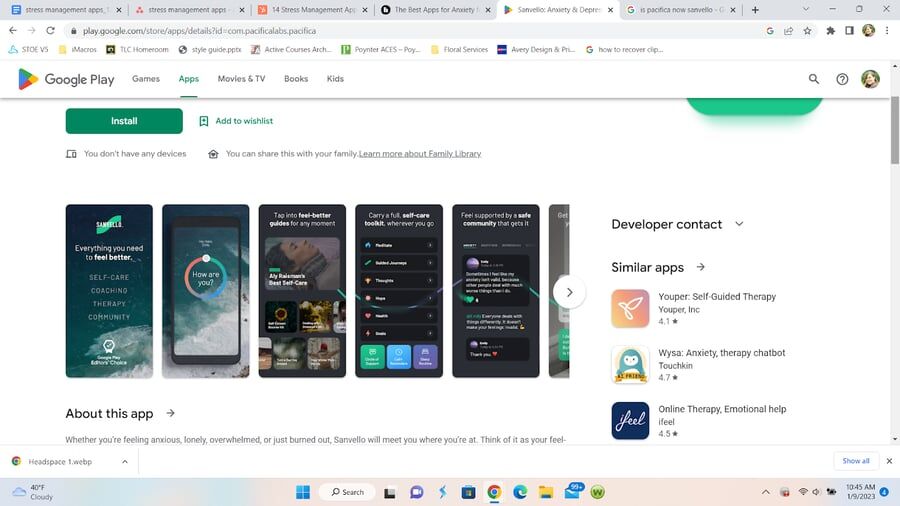Open the Similar apps arrow
The image size is (900, 506).
click(700, 267)
